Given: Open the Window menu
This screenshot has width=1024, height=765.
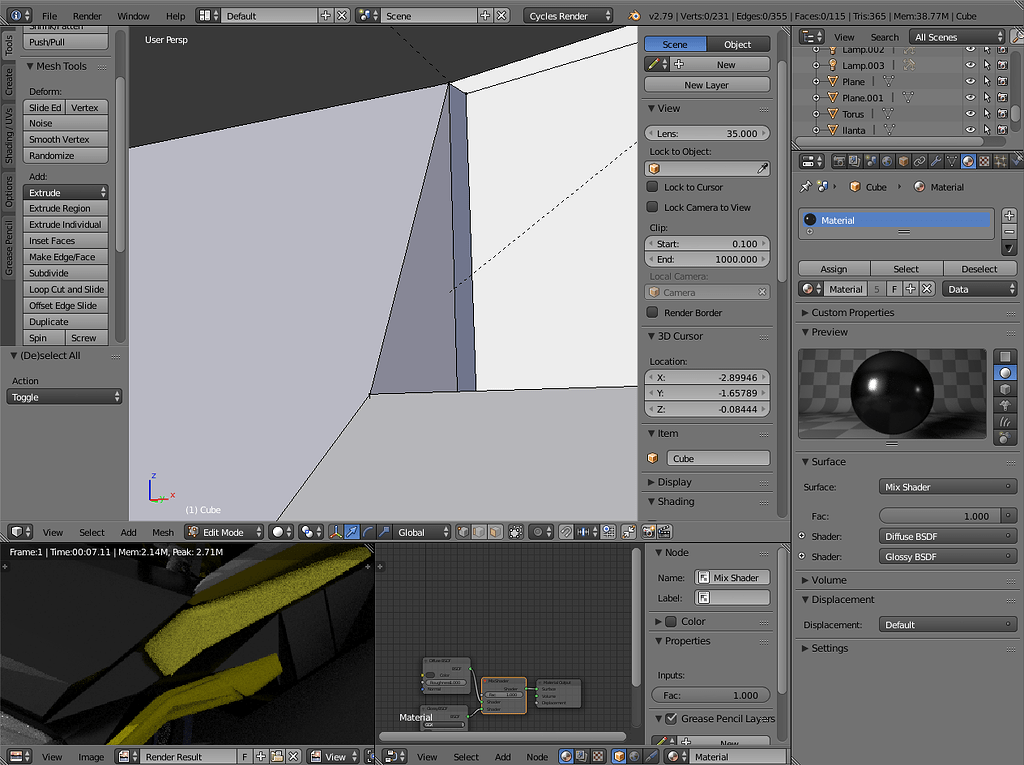Looking at the screenshot, I should tap(133, 16).
